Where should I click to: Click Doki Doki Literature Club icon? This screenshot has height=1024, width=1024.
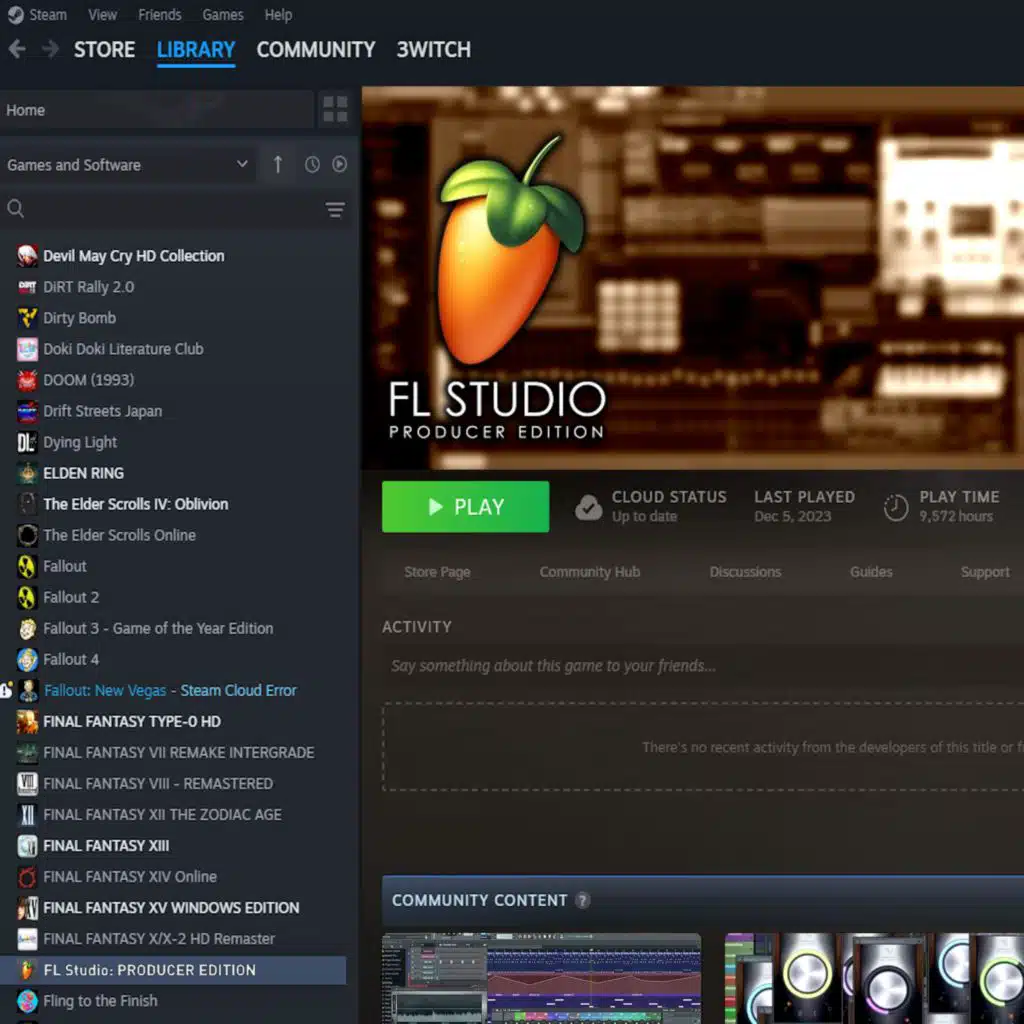(27, 349)
